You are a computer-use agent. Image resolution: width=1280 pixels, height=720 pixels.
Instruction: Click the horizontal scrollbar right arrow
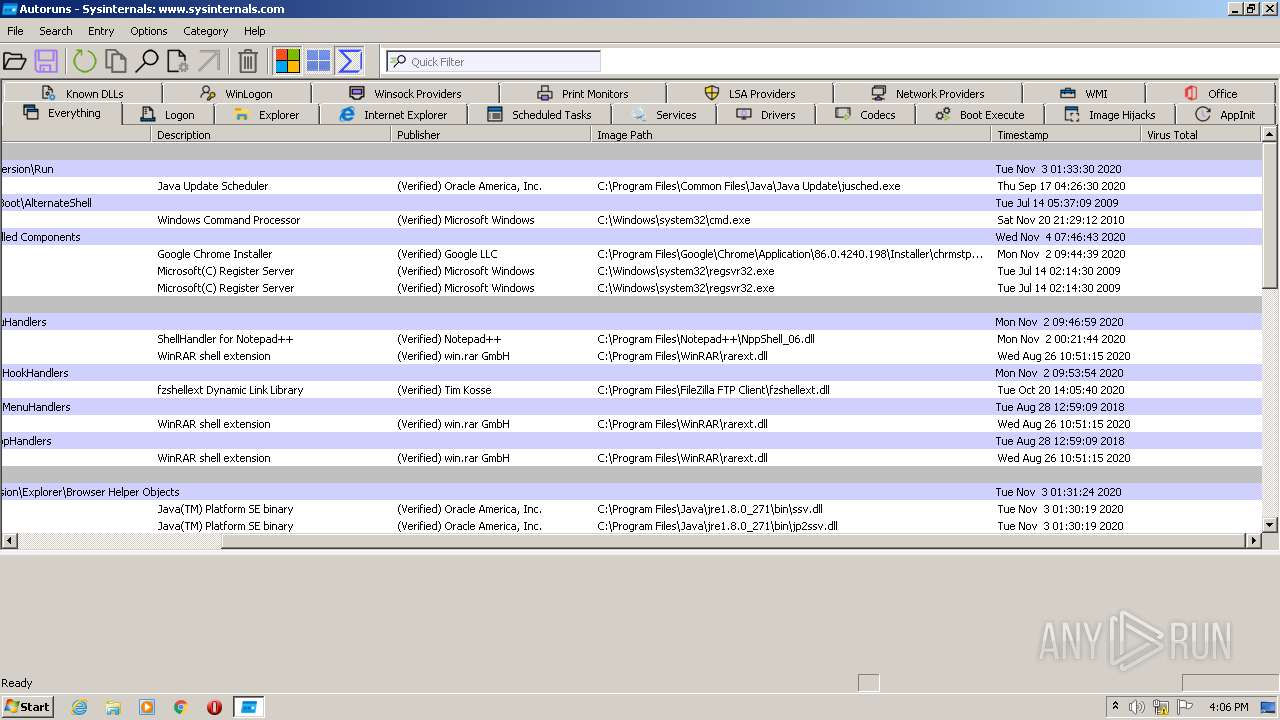pyautogui.click(x=1254, y=541)
